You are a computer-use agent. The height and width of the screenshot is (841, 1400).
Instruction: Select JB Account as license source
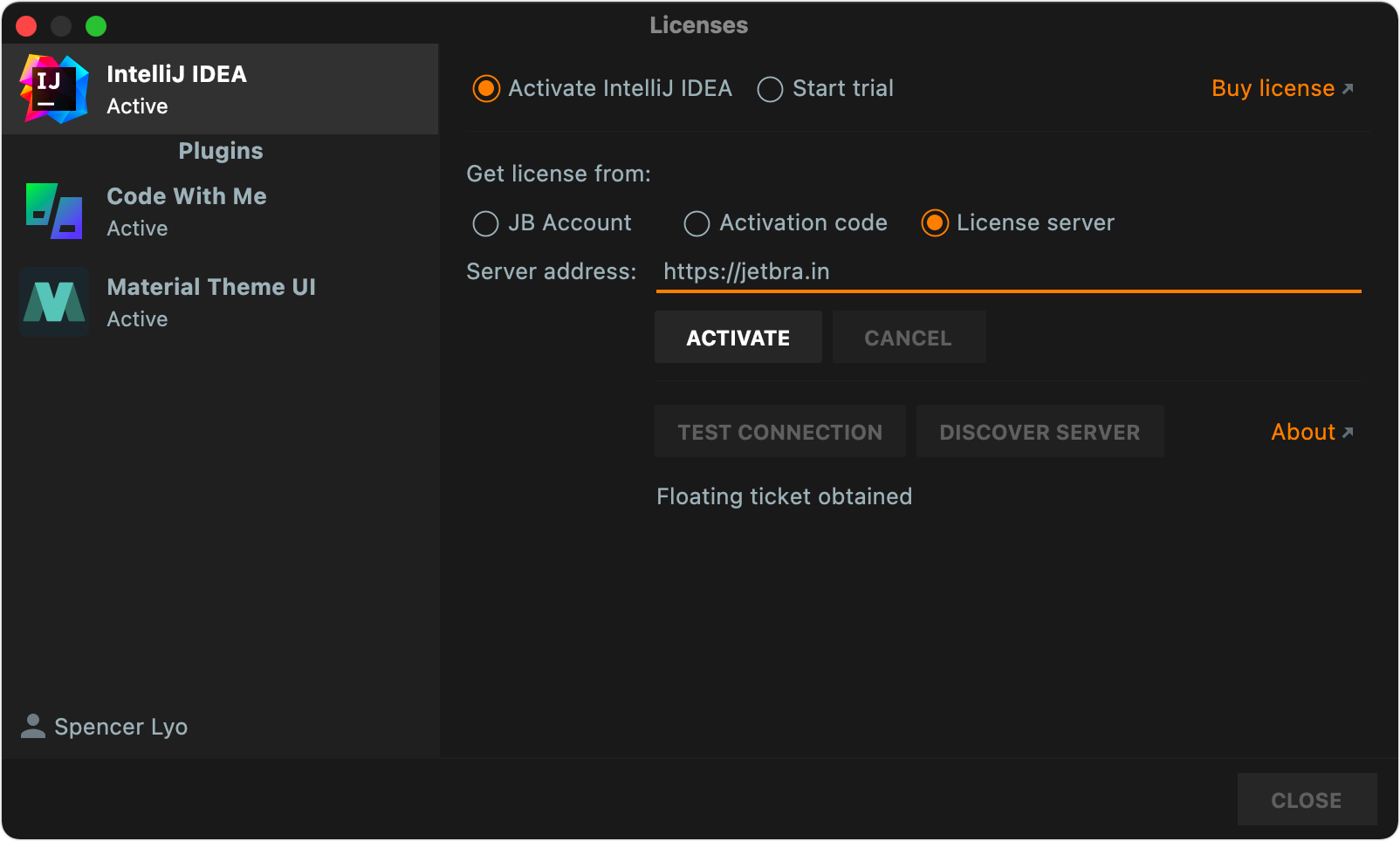[485, 223]
